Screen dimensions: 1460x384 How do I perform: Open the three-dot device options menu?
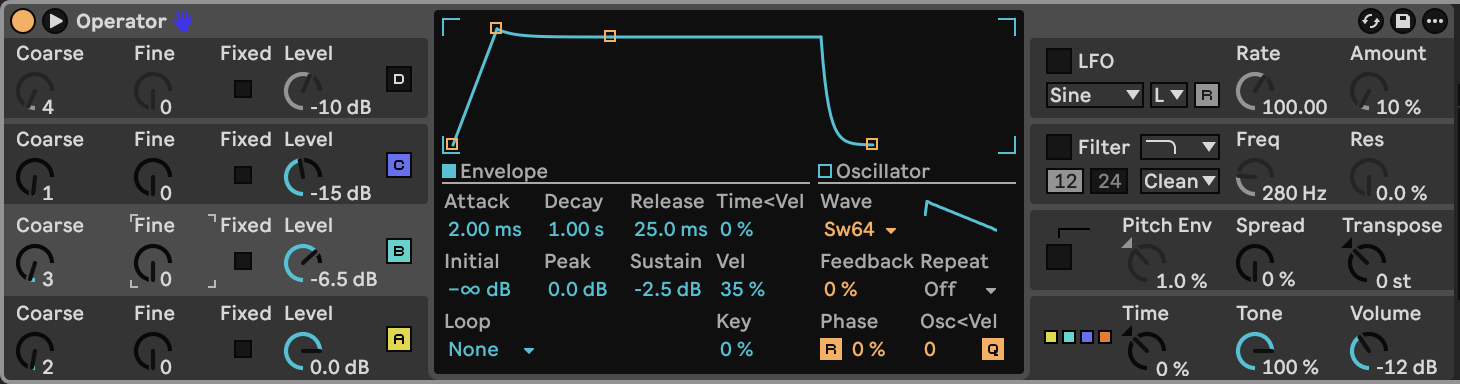(1435, 21)
